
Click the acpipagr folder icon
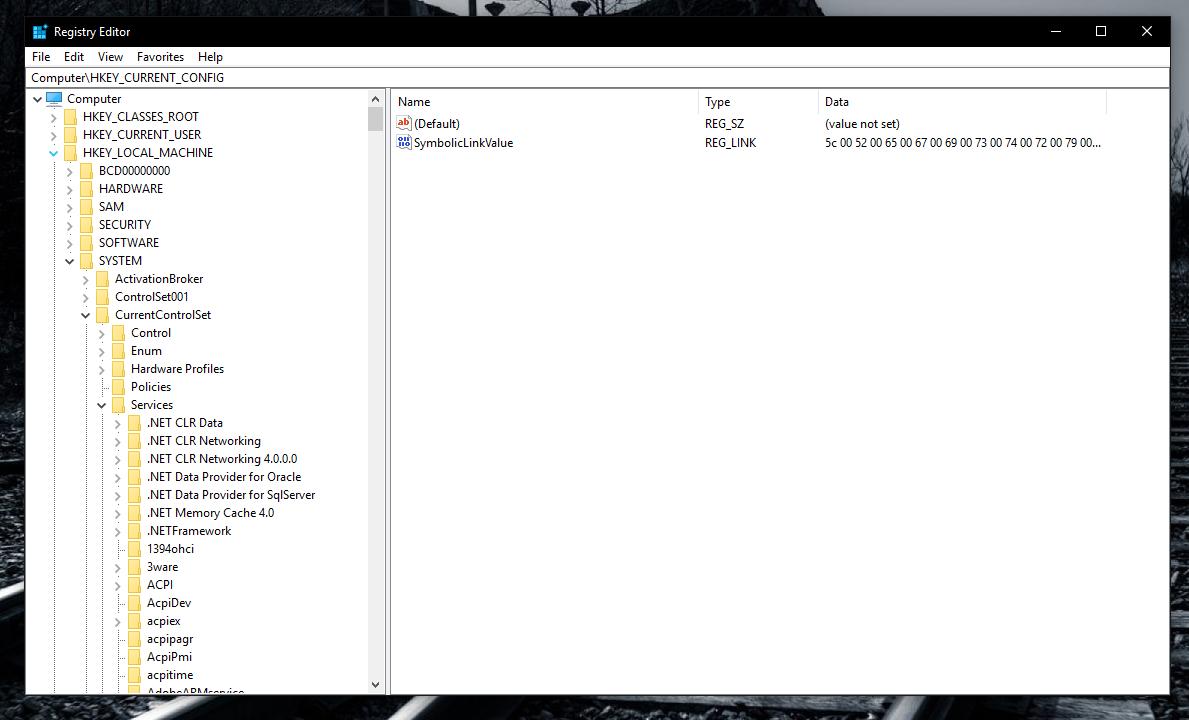pyautogui.click(x=134, y=640)
